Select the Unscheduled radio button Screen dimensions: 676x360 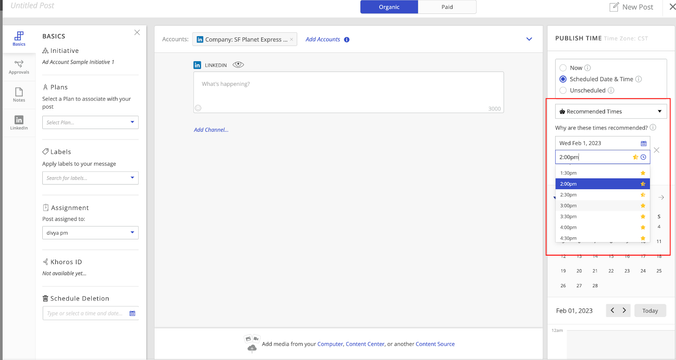(563, 90)
